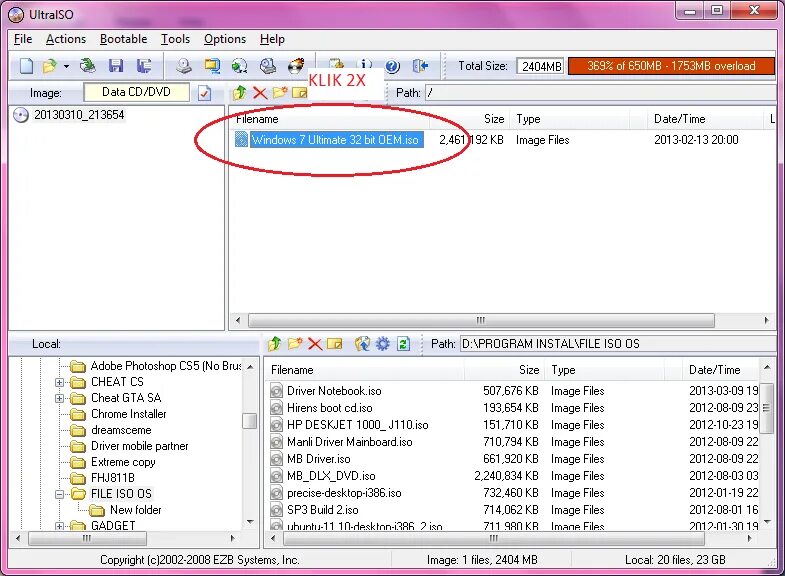Expand the CHEAT CS folder node
Screen dimensions: 785x576
59,382
